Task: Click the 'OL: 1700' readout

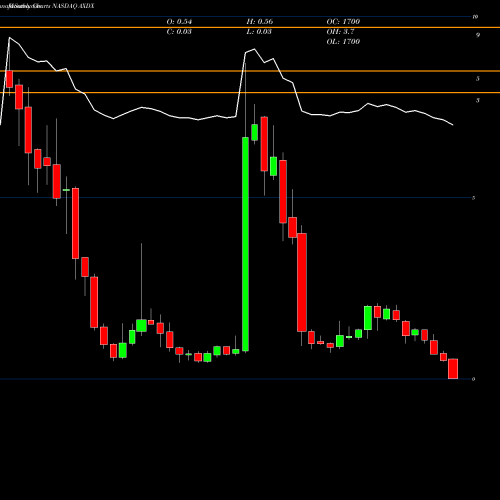Action: (x=343, y=42)
